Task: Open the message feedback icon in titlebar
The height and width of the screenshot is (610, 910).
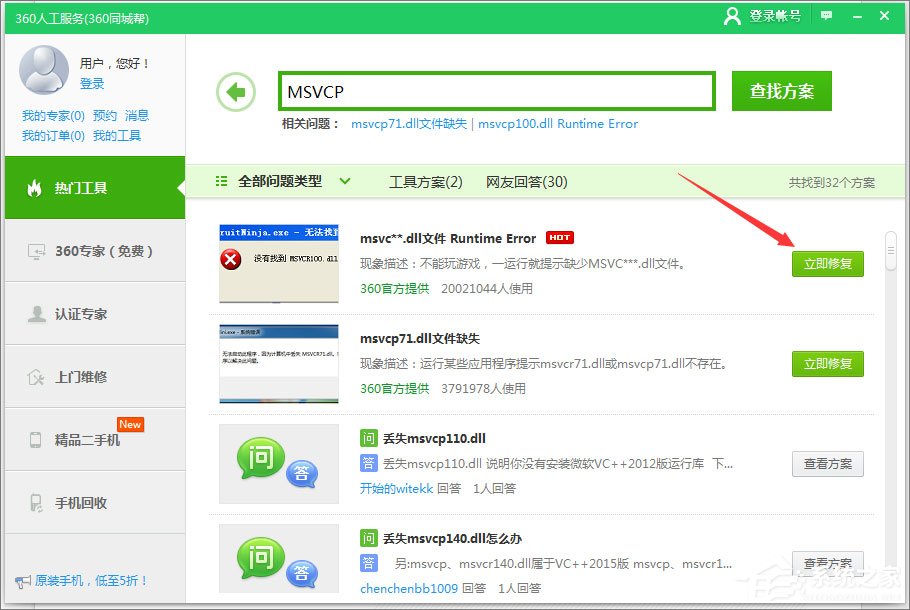Action: [825, 16]
